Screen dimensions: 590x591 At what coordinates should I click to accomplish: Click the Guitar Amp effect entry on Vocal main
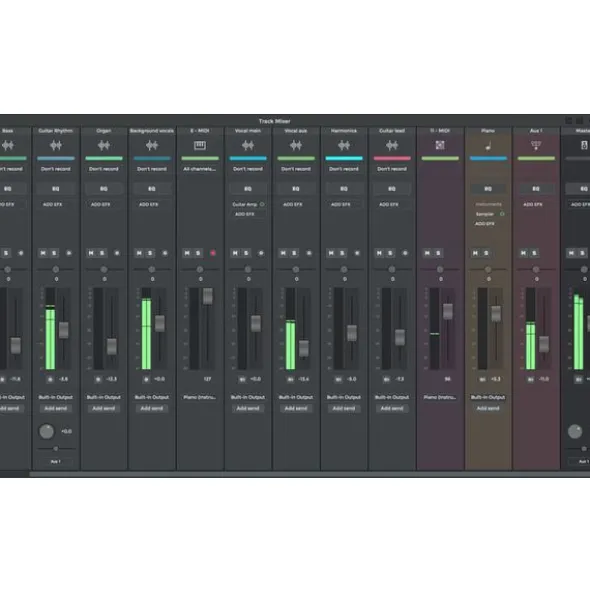(x=245, y=204)
